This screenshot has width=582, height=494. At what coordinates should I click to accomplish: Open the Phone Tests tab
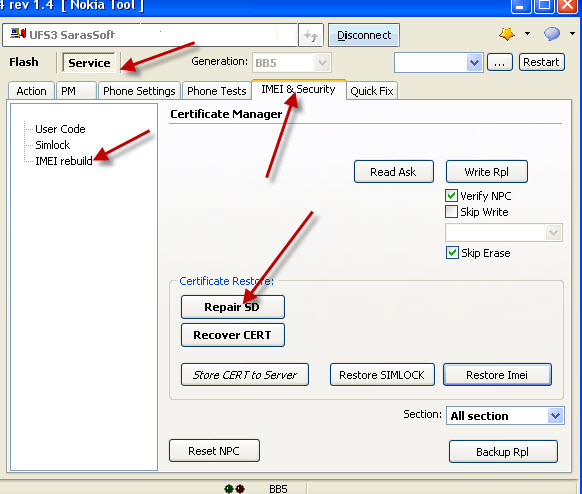pos(217,91)
